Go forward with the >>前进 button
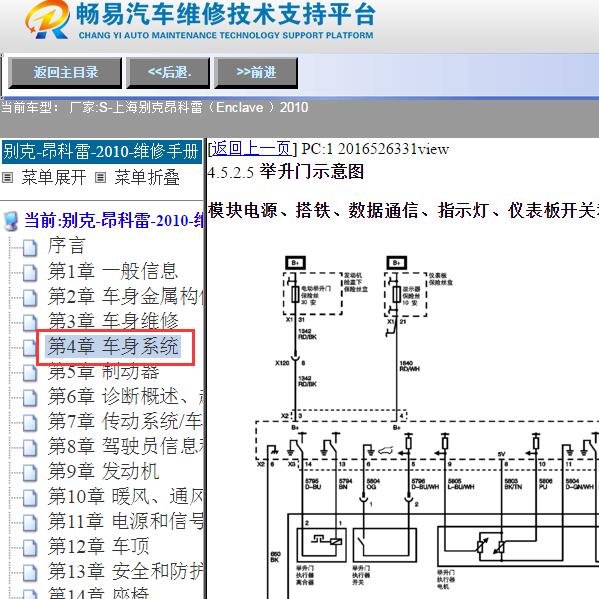This screenshot has width=599, height=599. click(256, 73)
